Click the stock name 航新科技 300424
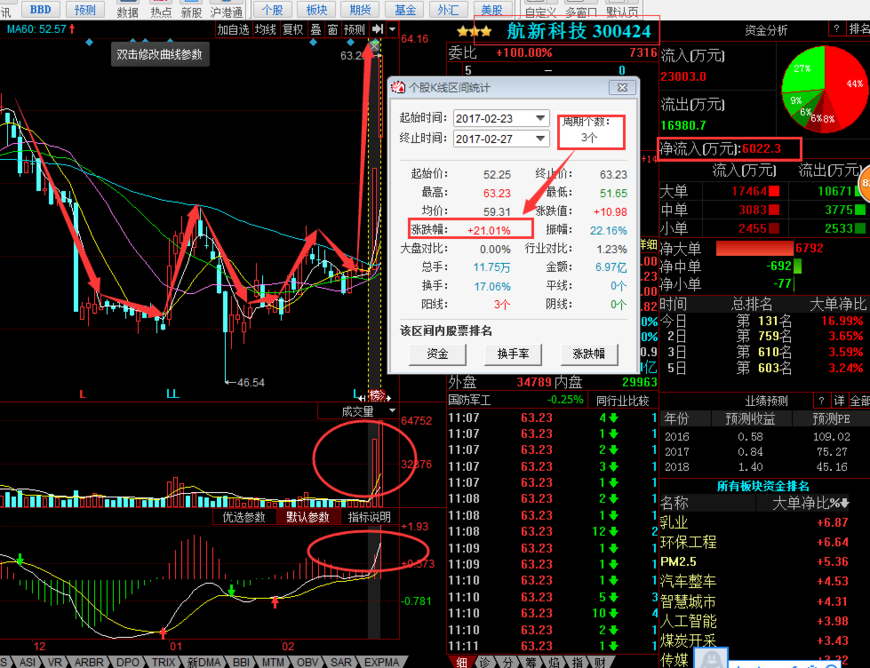The height and width of the screenshot is (668, 870). 578,31
